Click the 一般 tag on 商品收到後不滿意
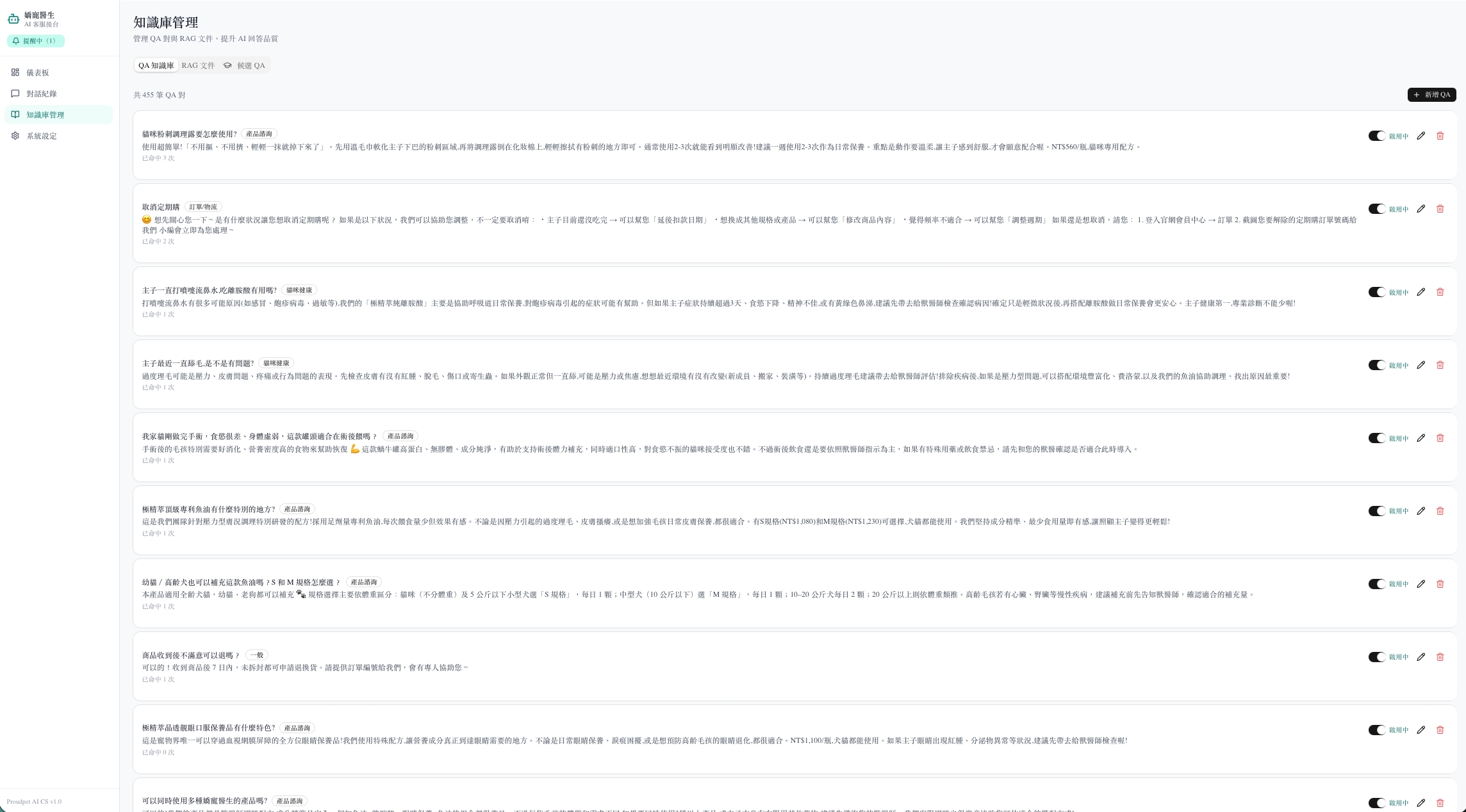Image resolution: width=1466 pixels, height=812 pixels. pos(257,655)
